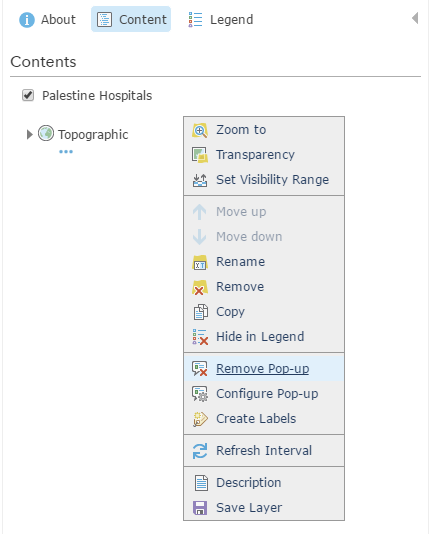The height and width of the screenshot is (534, 430).
Task: Click the Transparency icon in menu
Action: click(x=200, y=155)
